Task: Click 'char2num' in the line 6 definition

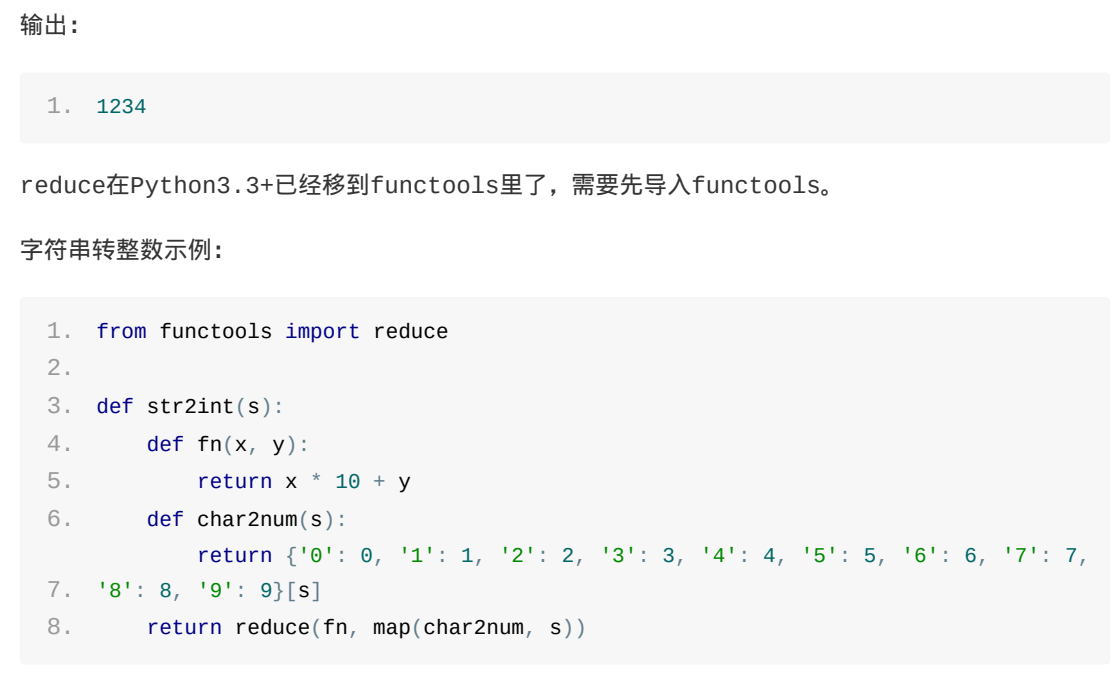Action: point(247,519)
